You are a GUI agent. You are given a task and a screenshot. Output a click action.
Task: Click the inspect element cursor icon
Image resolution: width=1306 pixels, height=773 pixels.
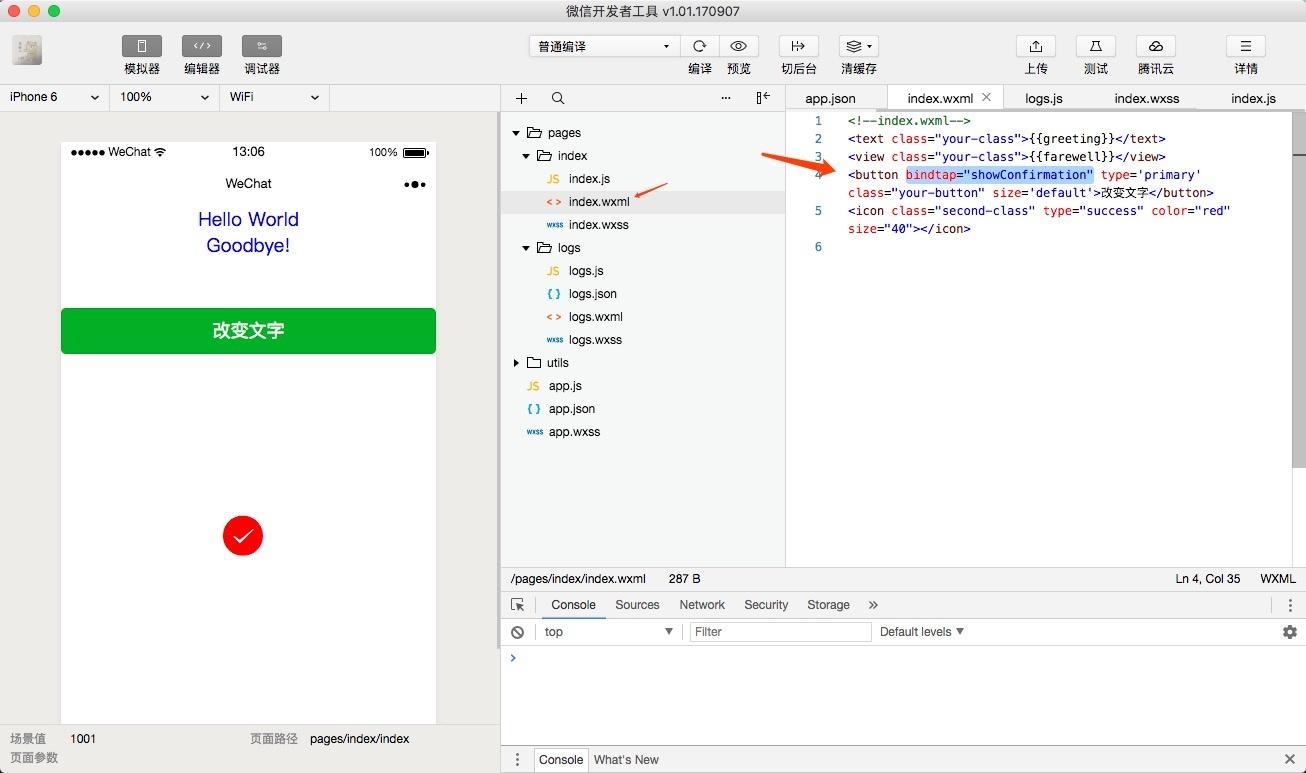tap(518, 605)
